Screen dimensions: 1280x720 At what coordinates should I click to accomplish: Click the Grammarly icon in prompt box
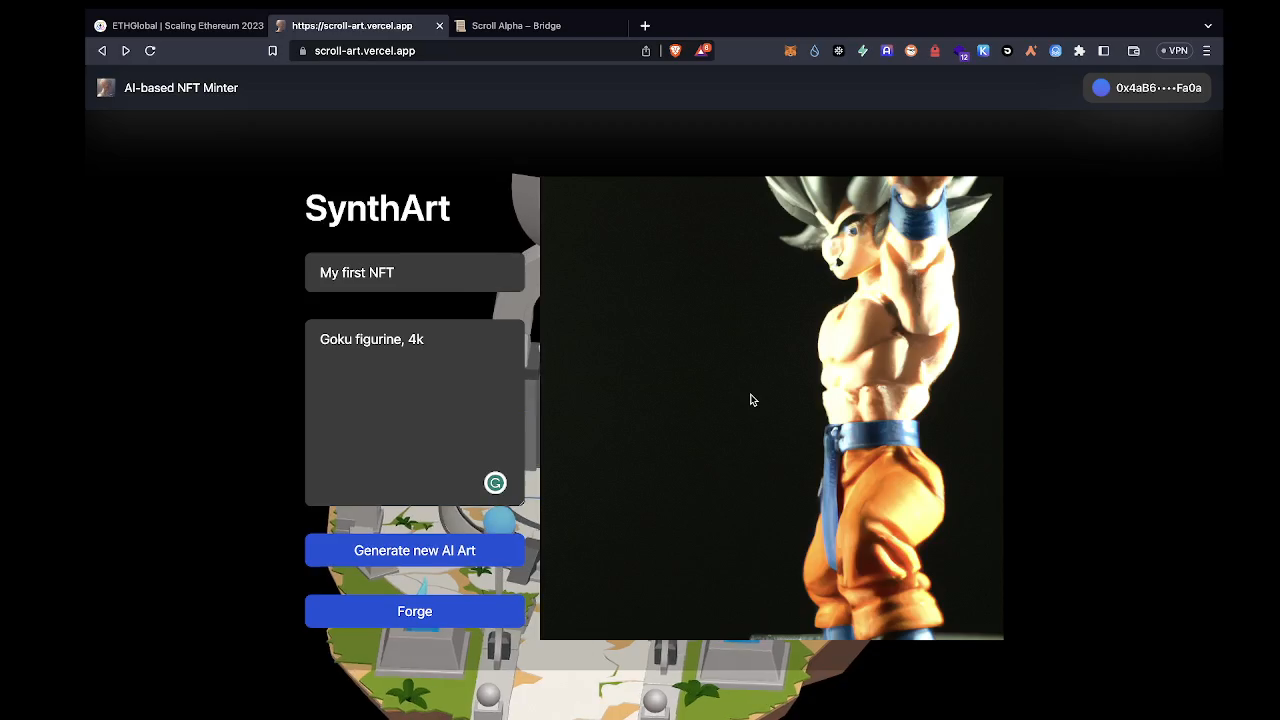pos(495,483)
